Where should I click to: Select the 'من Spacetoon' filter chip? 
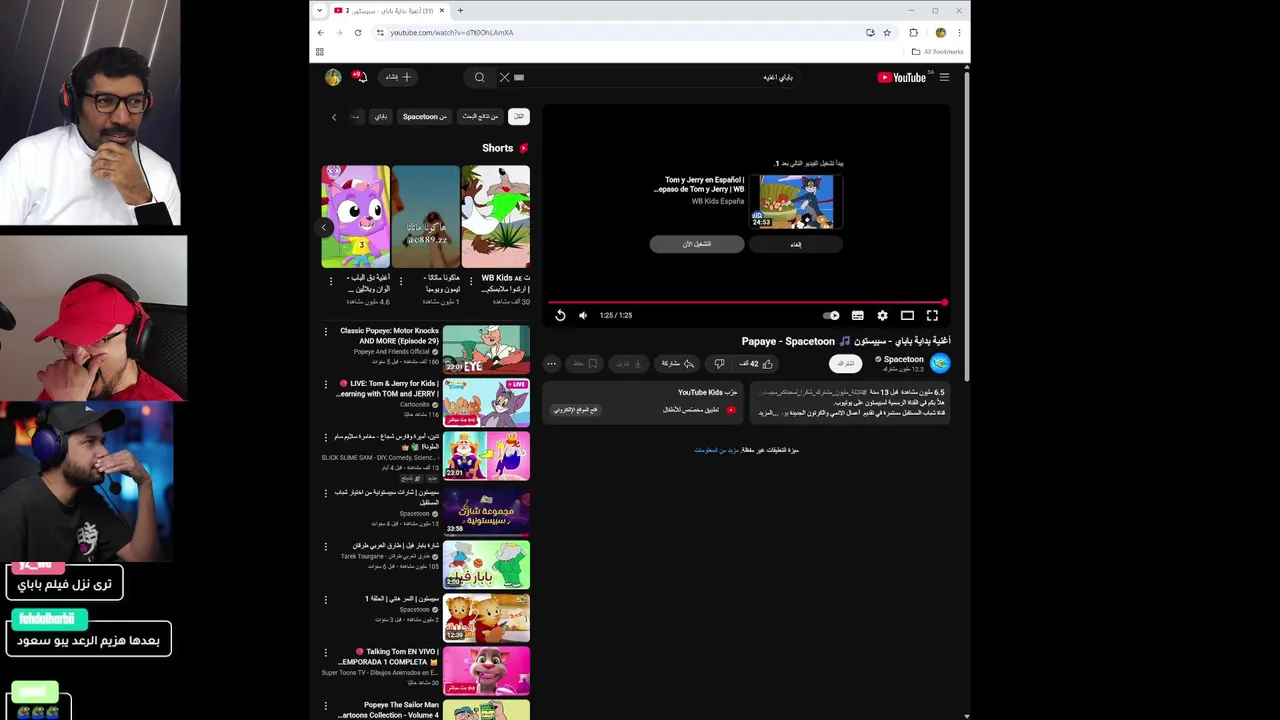[424, 117]
